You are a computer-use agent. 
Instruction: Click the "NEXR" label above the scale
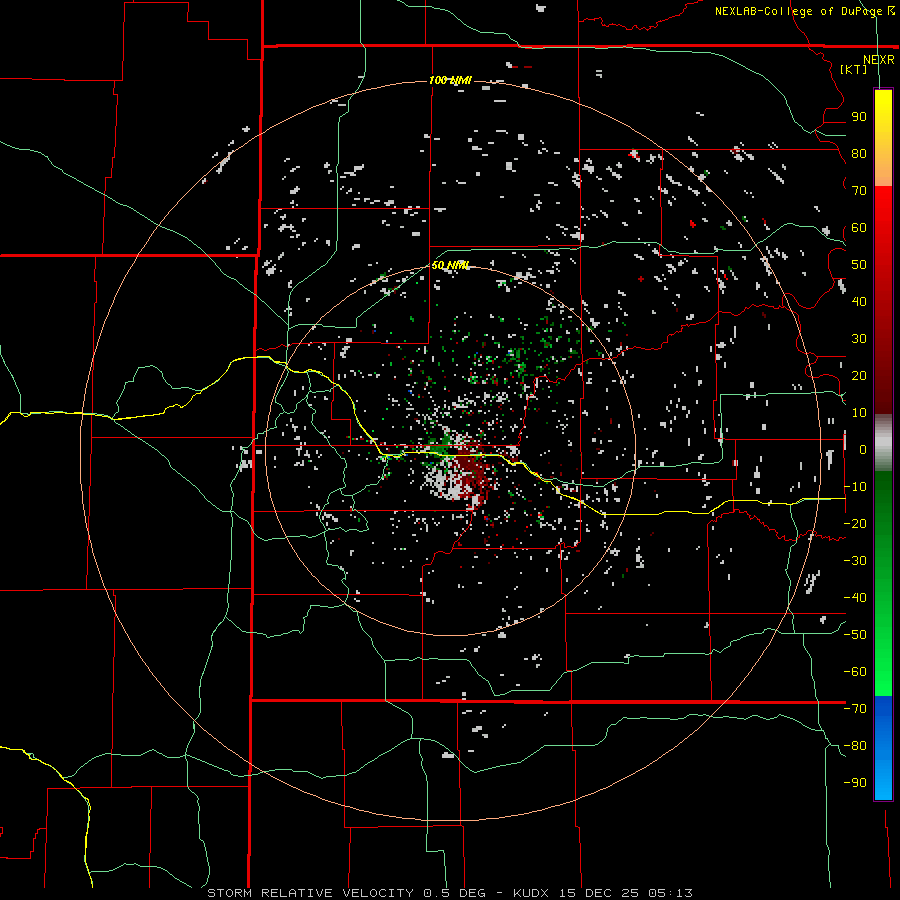[x=879, y=60]
